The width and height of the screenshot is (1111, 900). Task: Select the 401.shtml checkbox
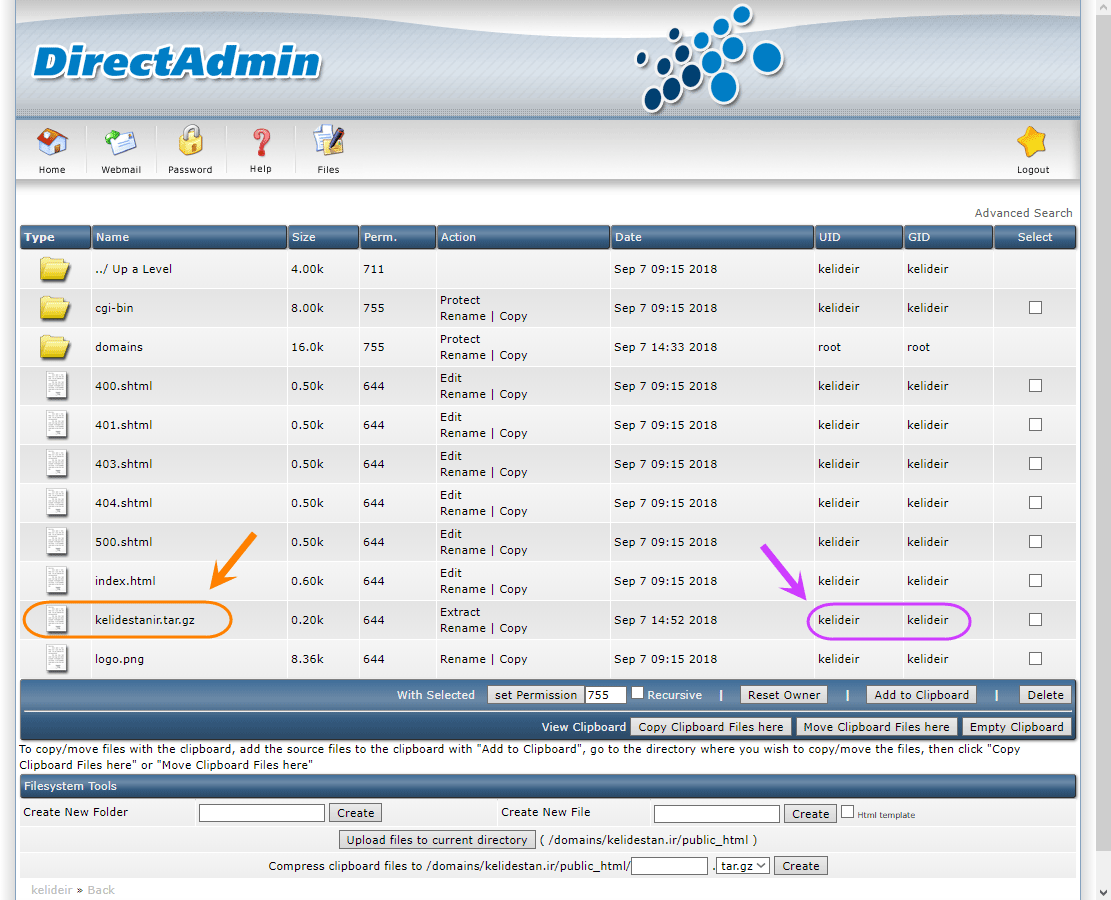1035,424
